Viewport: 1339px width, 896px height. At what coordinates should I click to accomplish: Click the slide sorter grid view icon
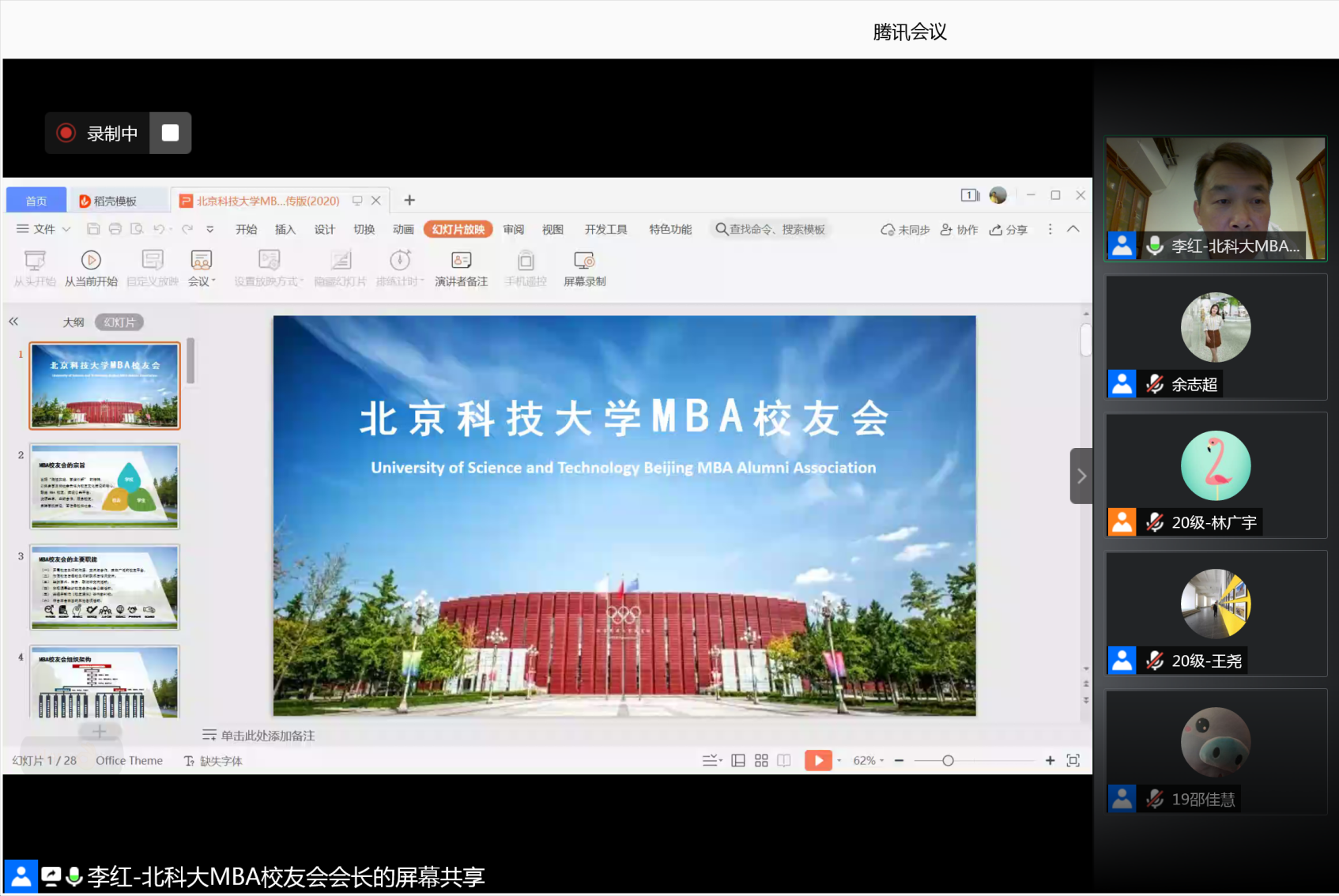pos(761,760)
